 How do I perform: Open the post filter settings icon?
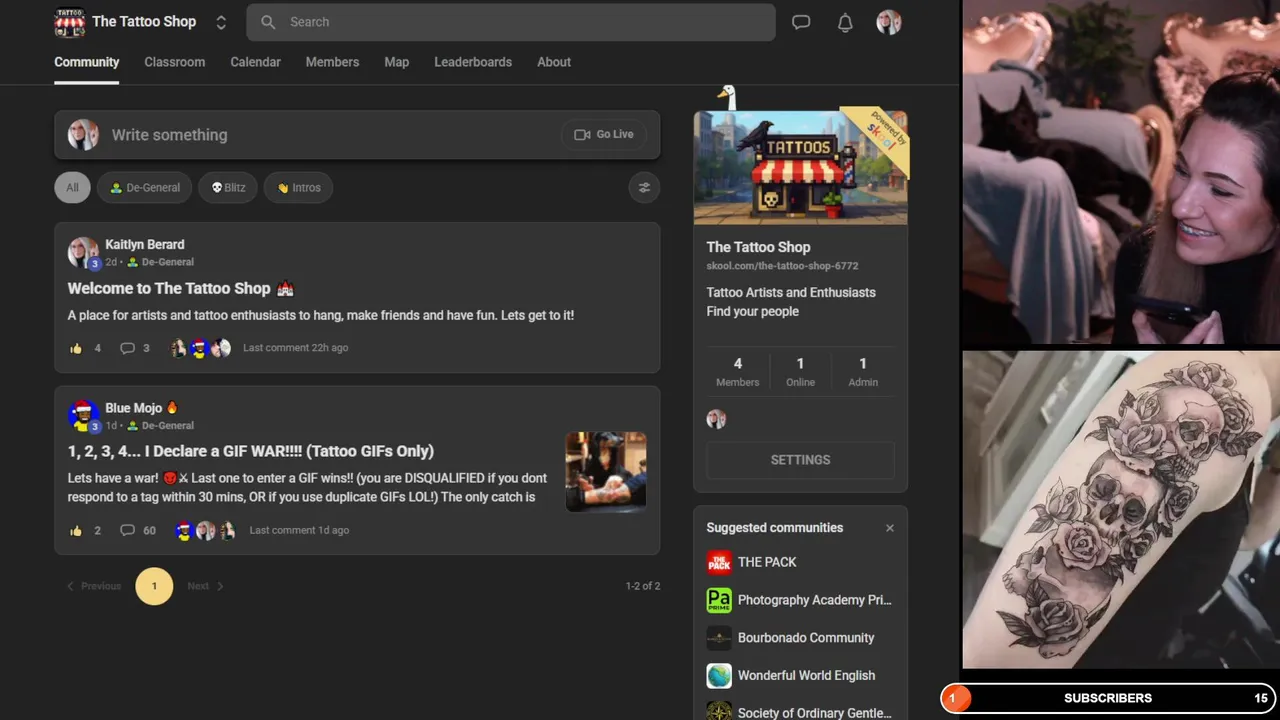point(644,187)
